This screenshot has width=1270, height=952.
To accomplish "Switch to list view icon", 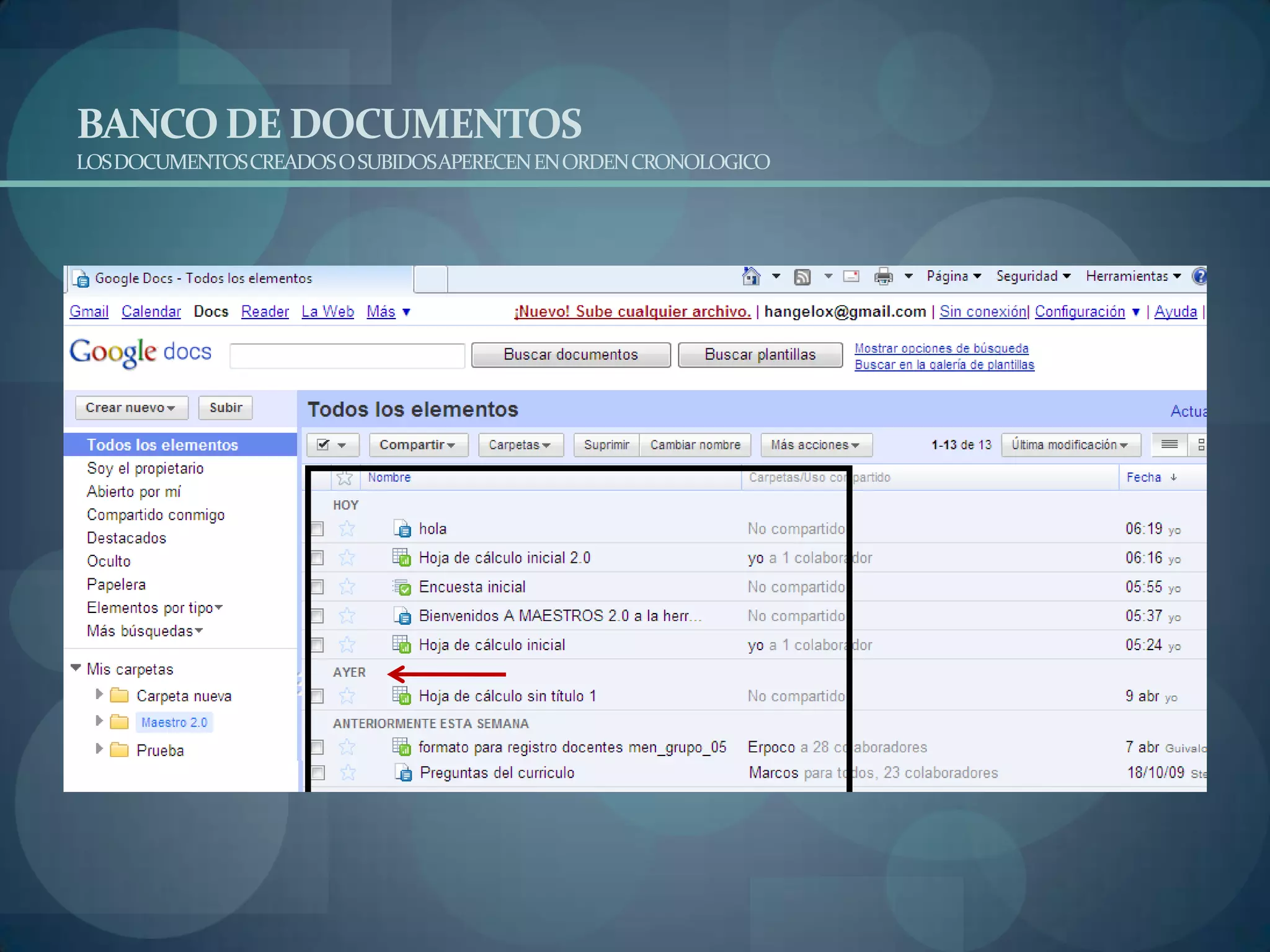I will [x=1170, y=444].
